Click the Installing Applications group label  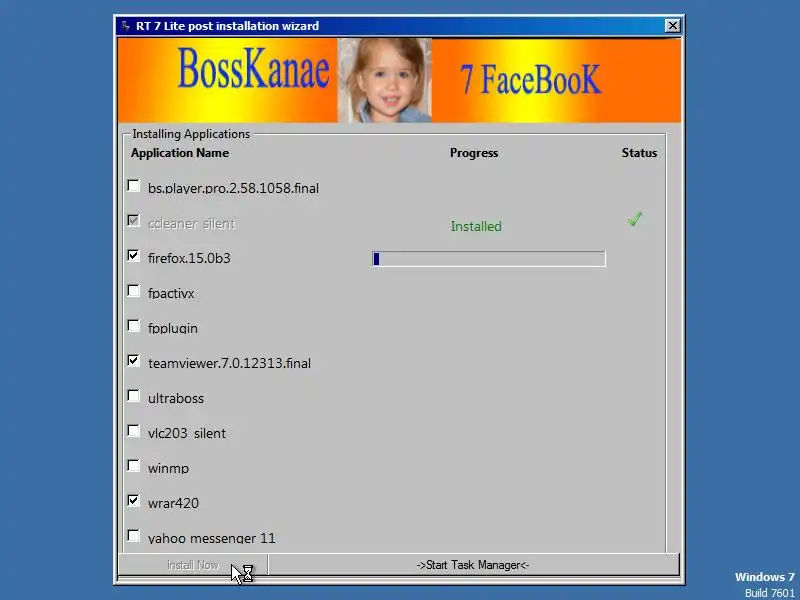pyautogui.click(x=191, y=134)
